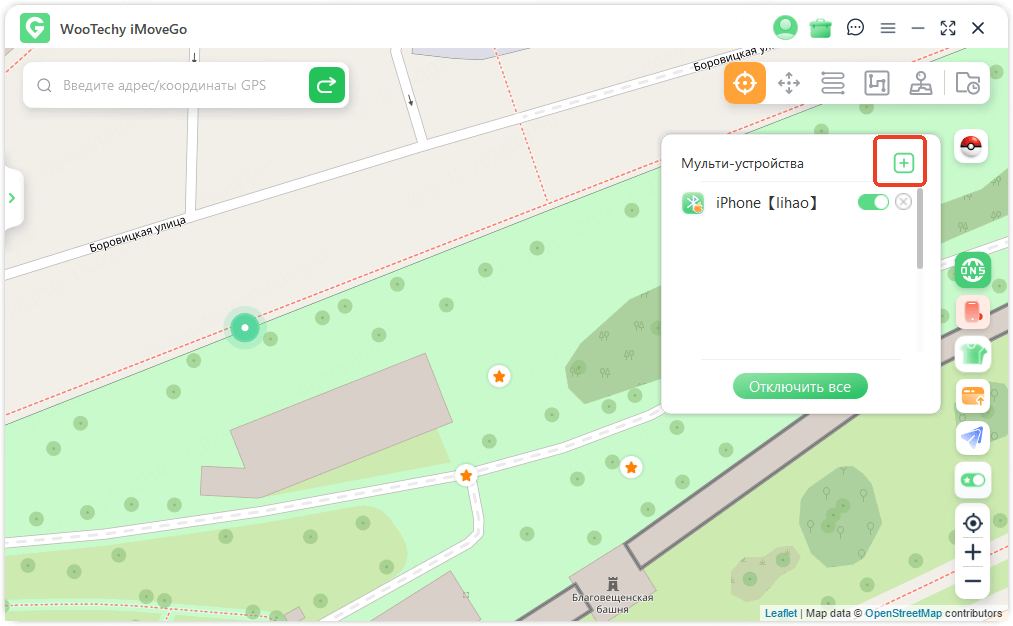This screenshot has height=626, width=1013.
Task: Click the green DNS globe icon
Action: coord(972,269)
